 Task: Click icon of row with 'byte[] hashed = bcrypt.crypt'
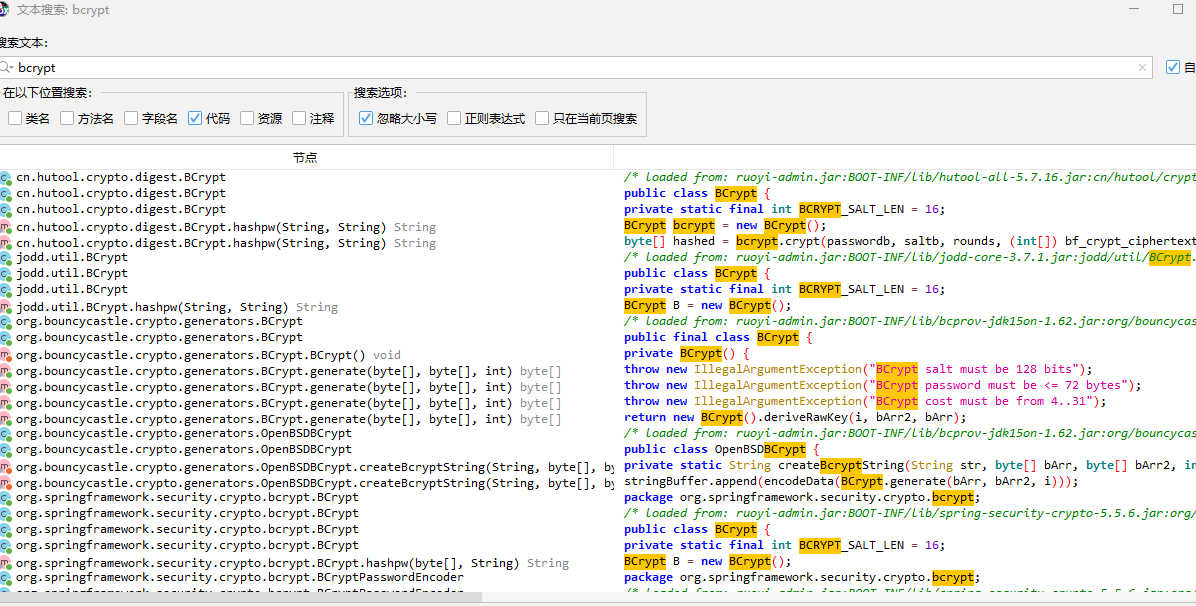[x=5, y=243]
